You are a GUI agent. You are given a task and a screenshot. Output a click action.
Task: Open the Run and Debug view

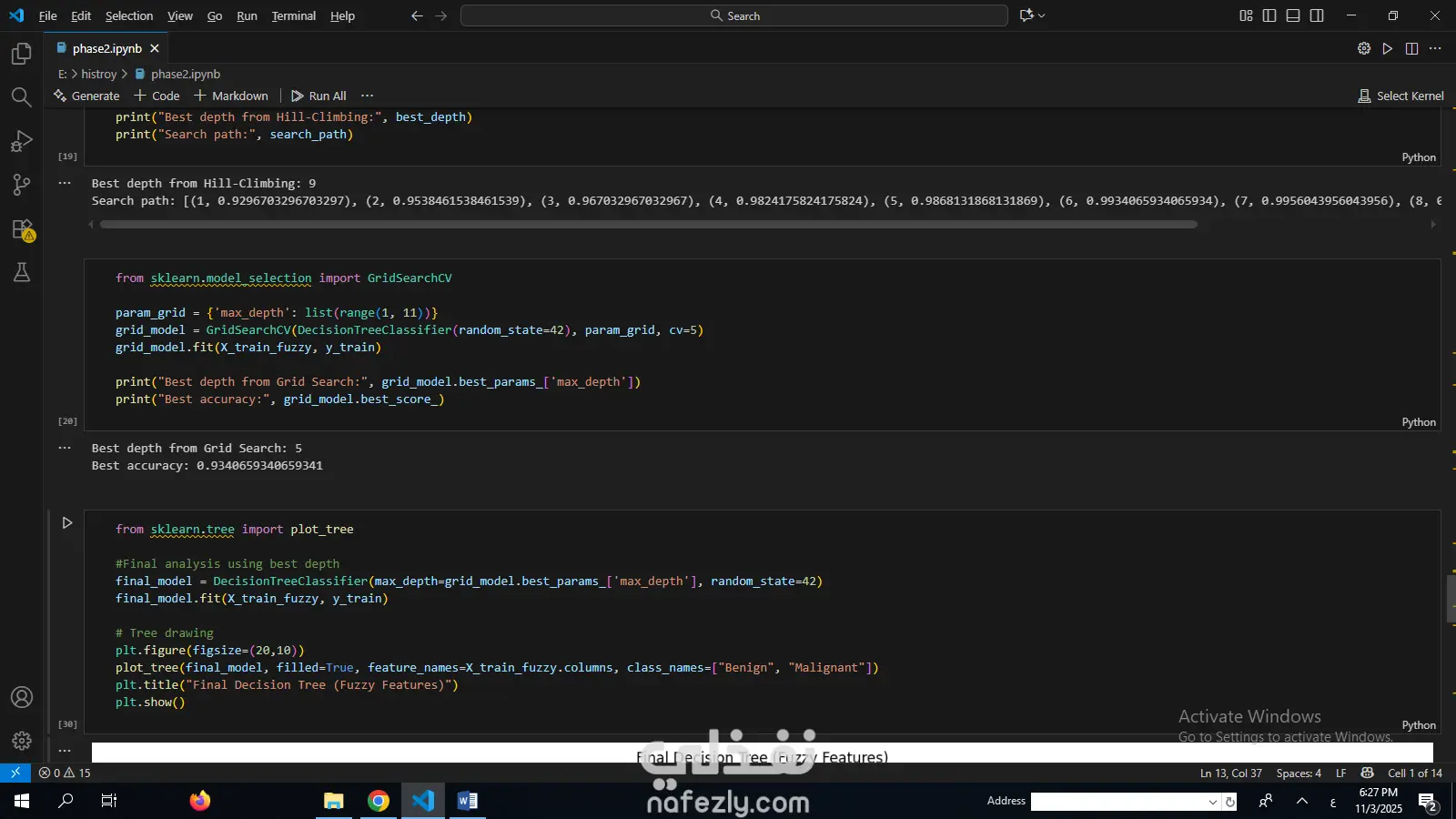pyautogui.click(x=22, y=141)
